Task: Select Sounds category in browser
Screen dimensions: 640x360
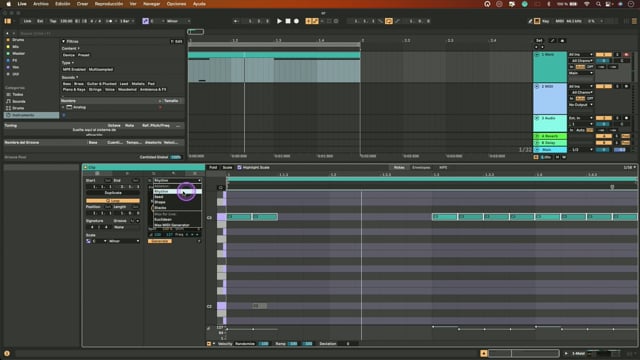Action: coord(19,101)
